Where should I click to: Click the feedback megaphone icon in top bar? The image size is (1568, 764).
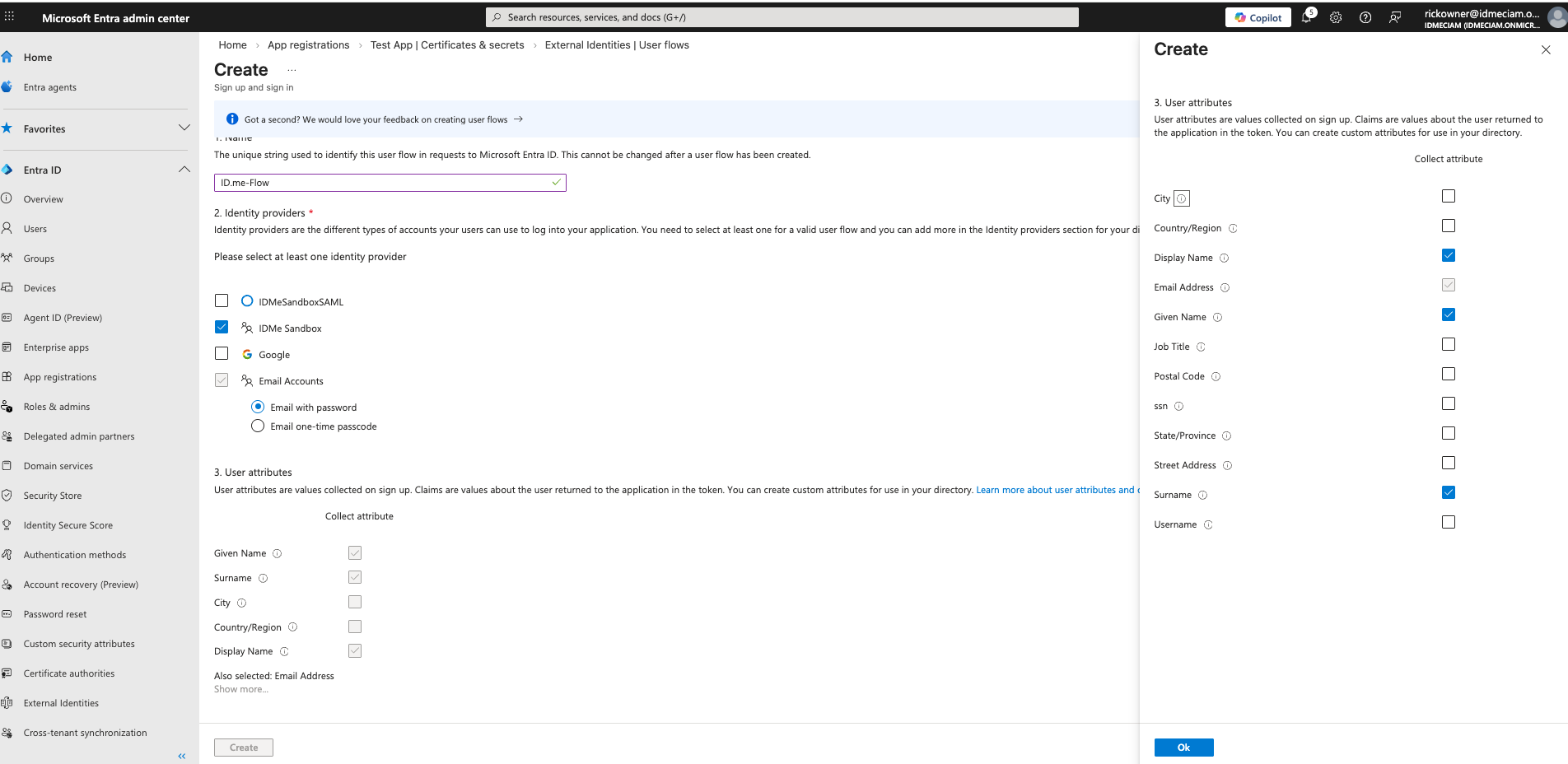coord(1395,16)
